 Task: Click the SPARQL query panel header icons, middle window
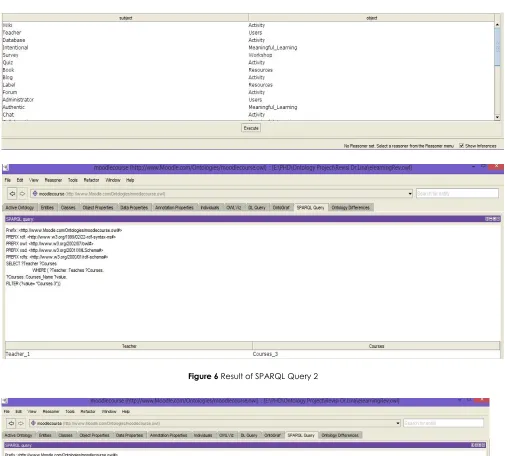coord(492,219)
